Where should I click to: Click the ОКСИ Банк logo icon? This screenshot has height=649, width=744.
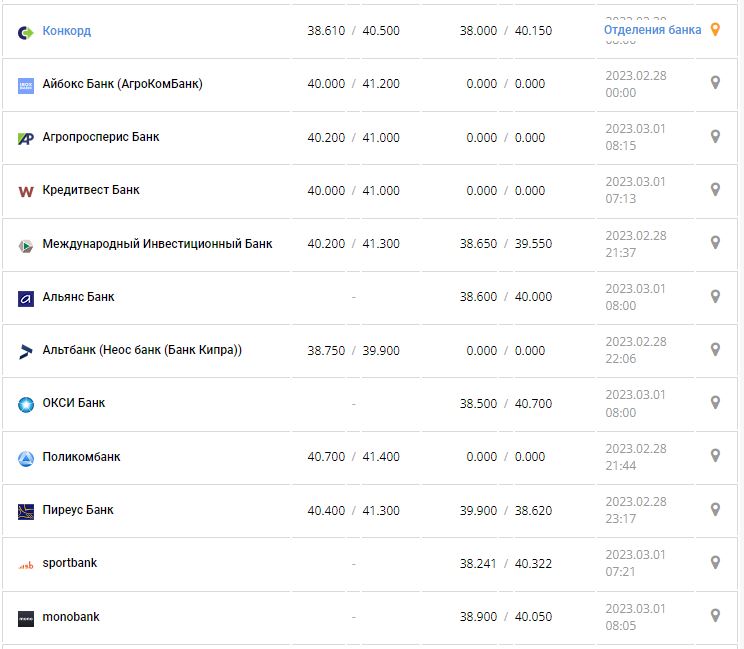click(x=26, y=404)
